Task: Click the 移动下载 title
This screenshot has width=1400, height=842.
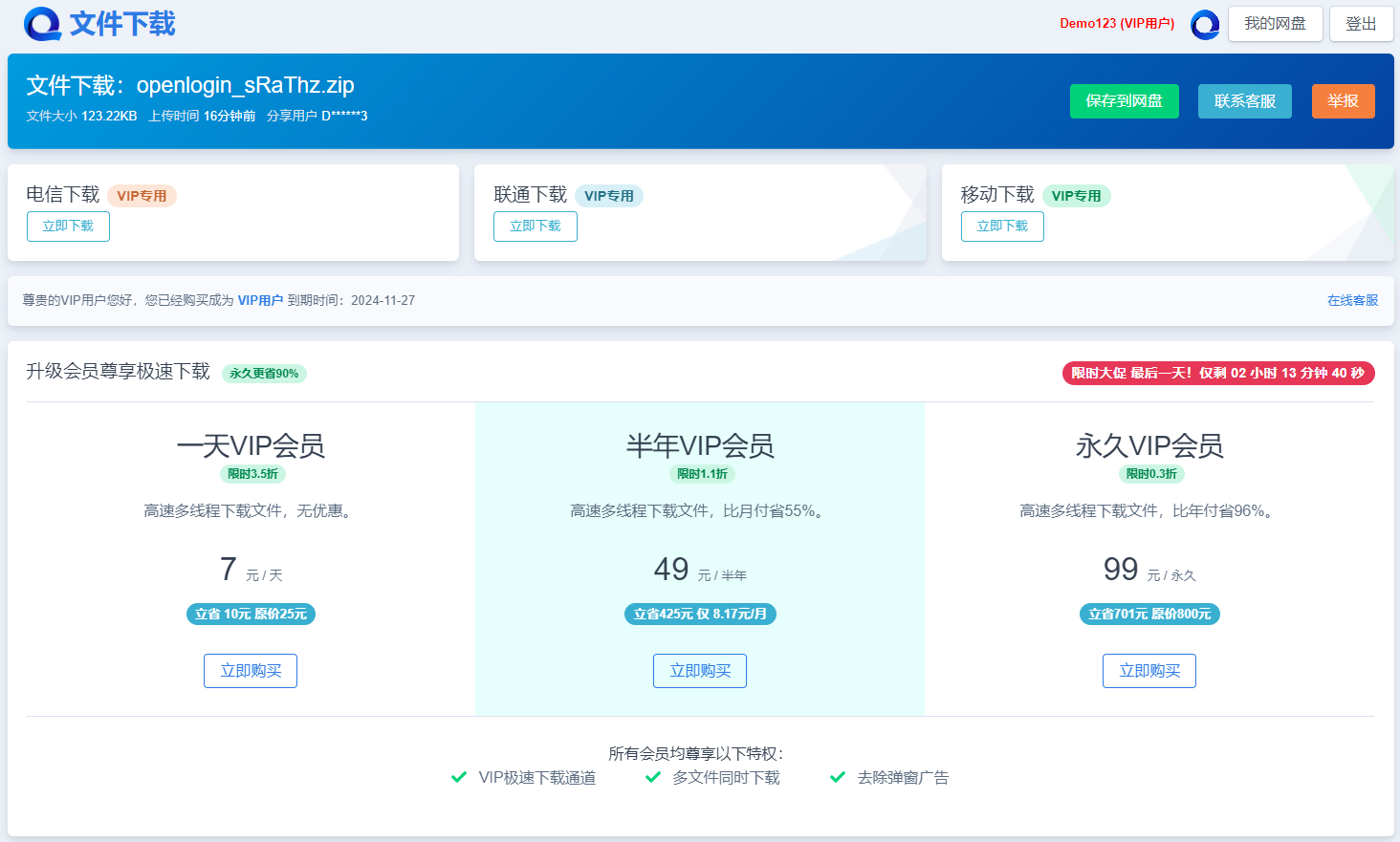Action: (997, 195)
